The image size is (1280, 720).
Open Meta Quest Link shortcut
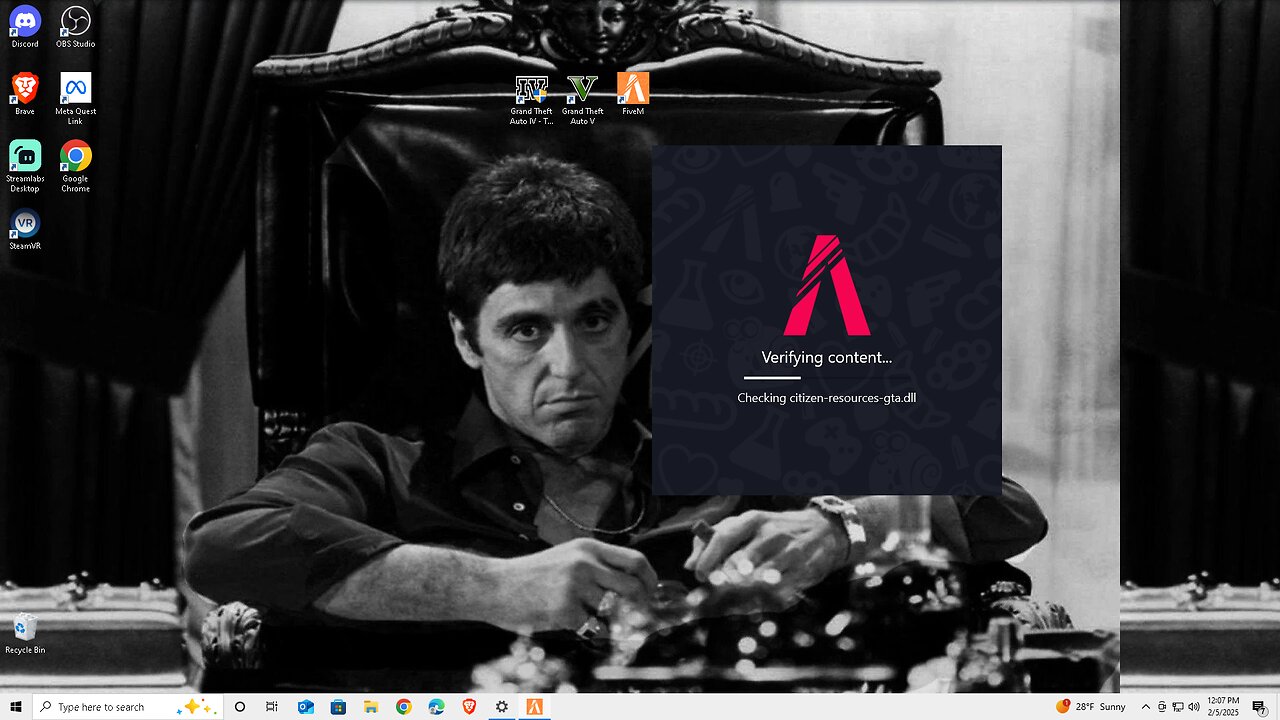click(x=75, y=98)
